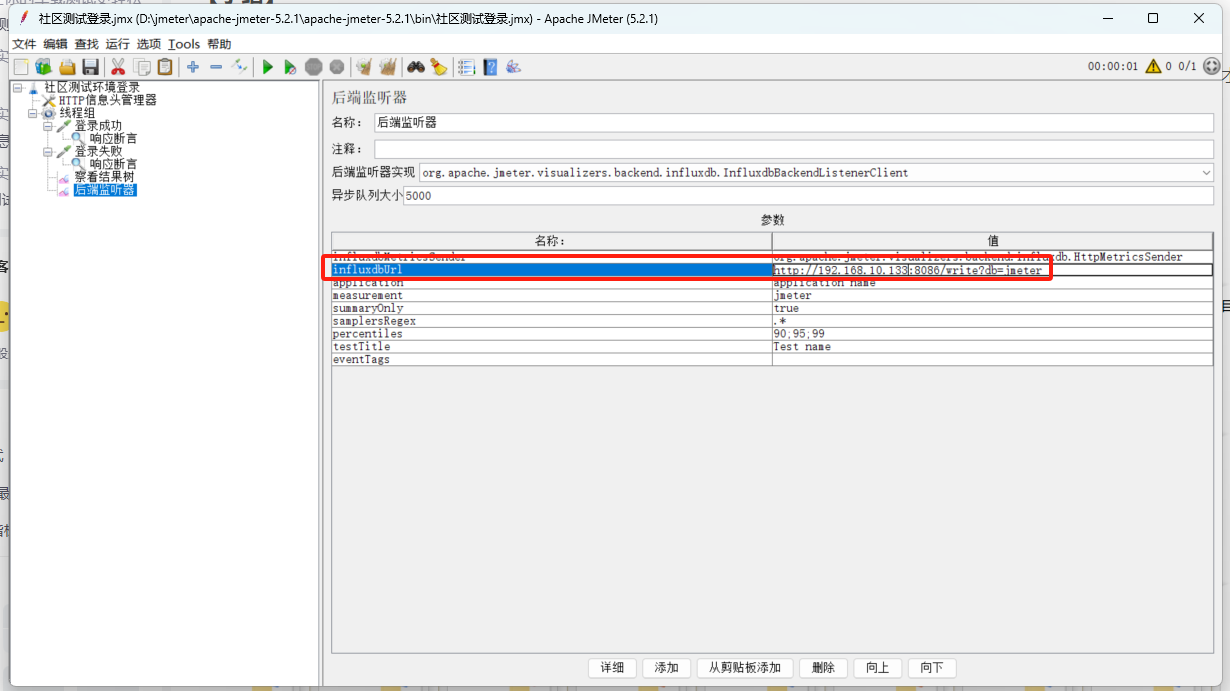This screenshot has height=691, width=1230.
Task: Click the 向下 button
Action: [932, 668]
